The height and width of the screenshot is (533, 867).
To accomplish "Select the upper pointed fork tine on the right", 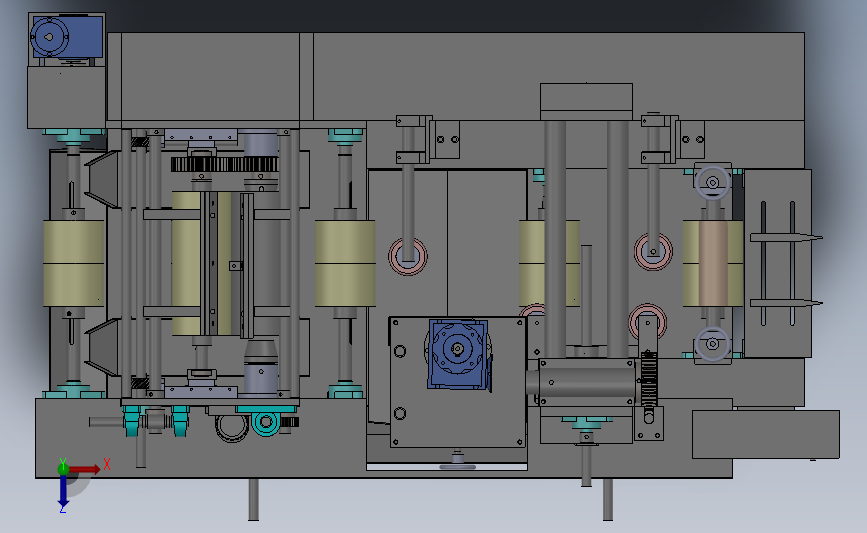I will (786, 238).
